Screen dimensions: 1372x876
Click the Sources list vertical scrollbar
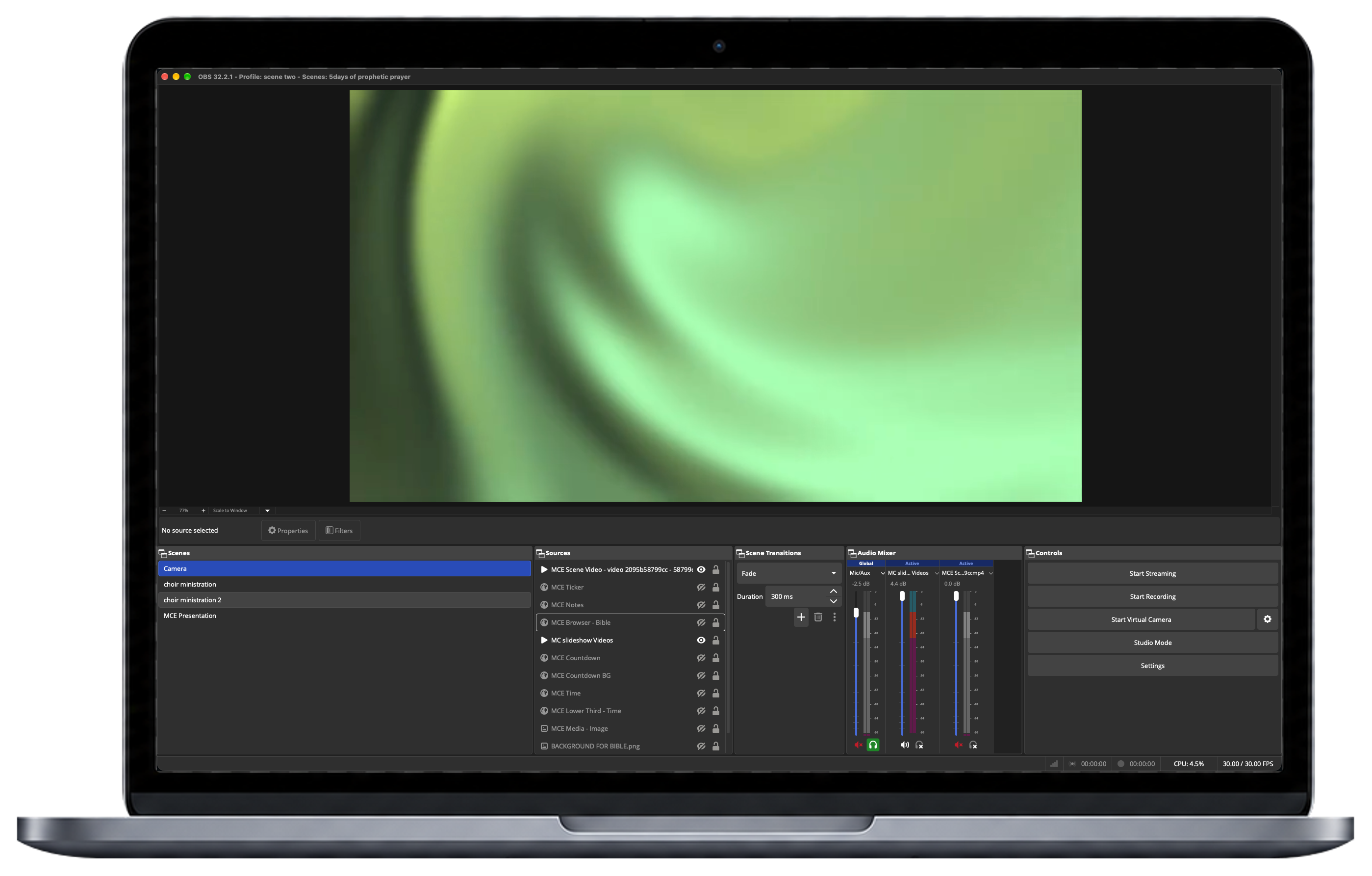728,647
